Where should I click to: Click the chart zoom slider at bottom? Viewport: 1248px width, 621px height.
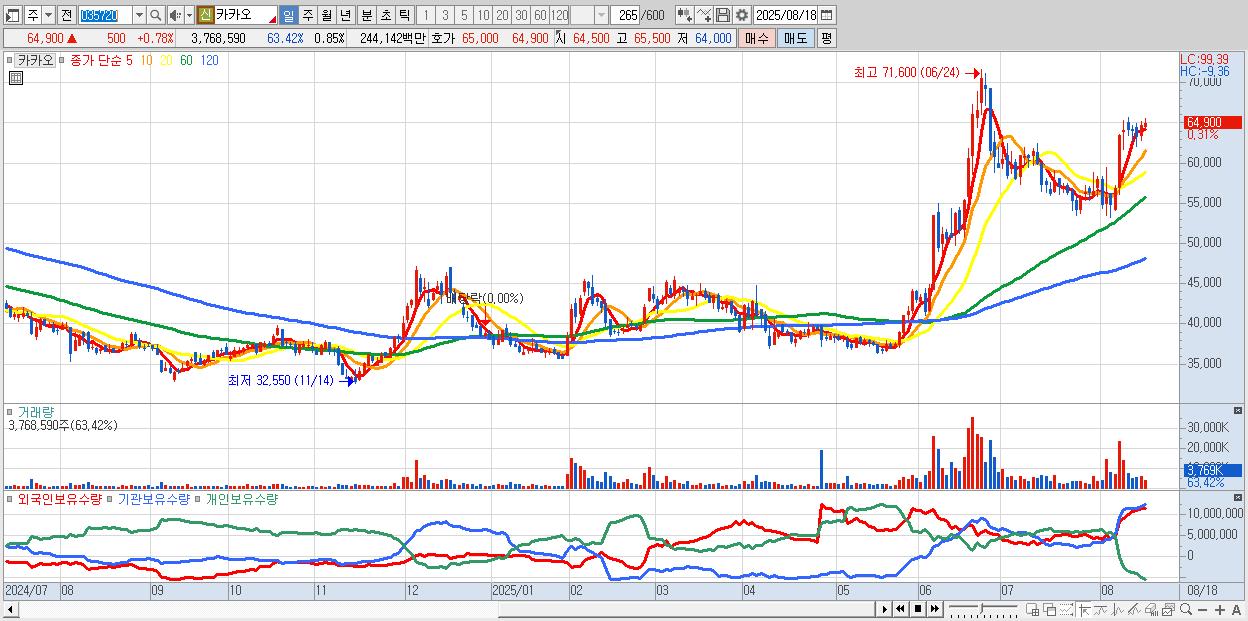[x=983, y=609]
